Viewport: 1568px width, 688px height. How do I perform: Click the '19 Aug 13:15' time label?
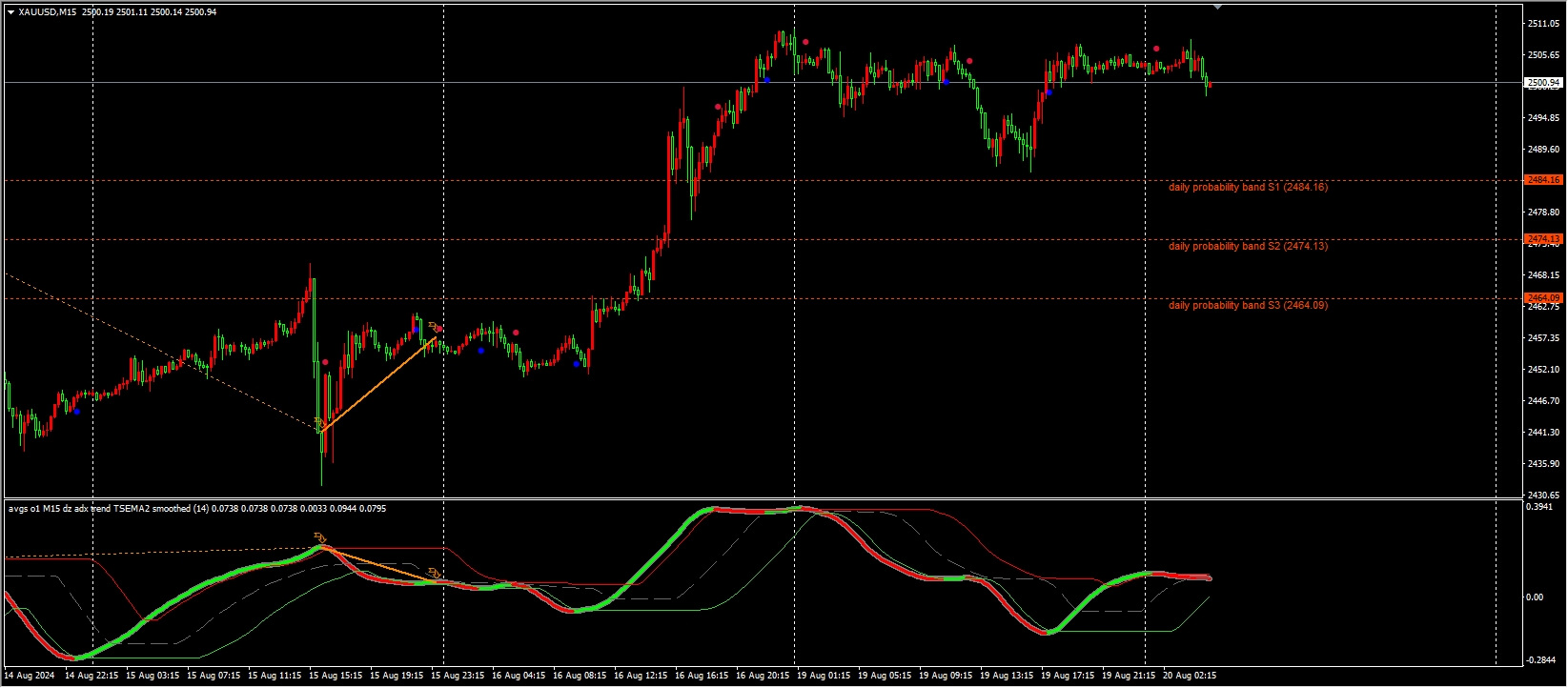(1007, 677)
